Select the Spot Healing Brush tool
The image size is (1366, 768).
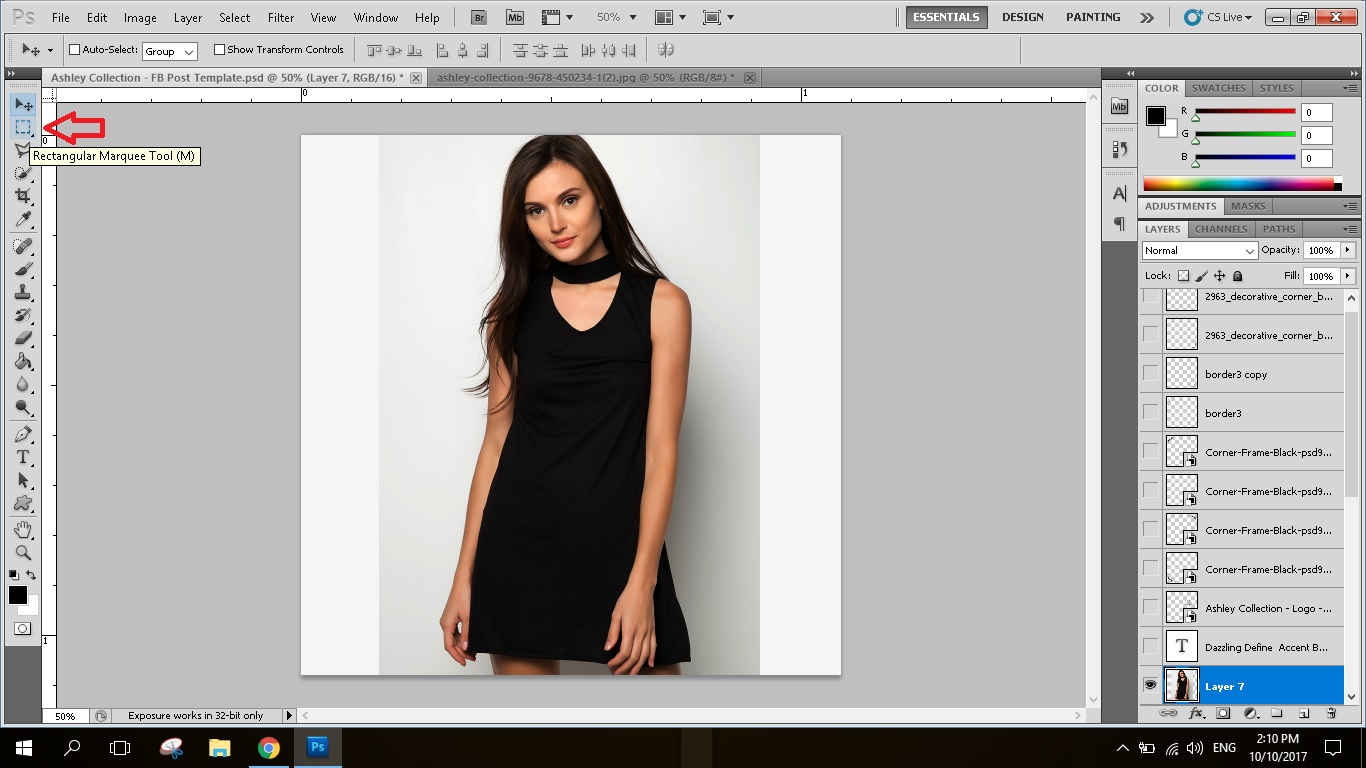click(23, 246)
